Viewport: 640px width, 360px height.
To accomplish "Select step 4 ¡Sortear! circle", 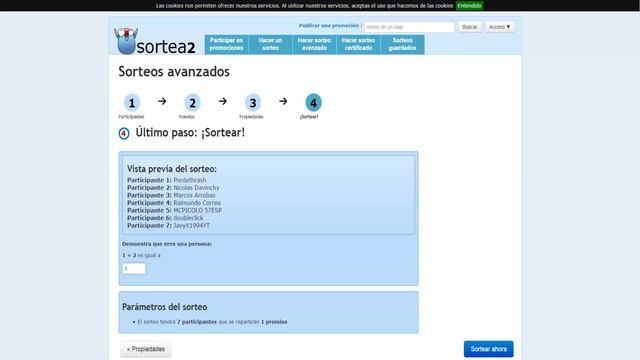I will tap(313, 103).
